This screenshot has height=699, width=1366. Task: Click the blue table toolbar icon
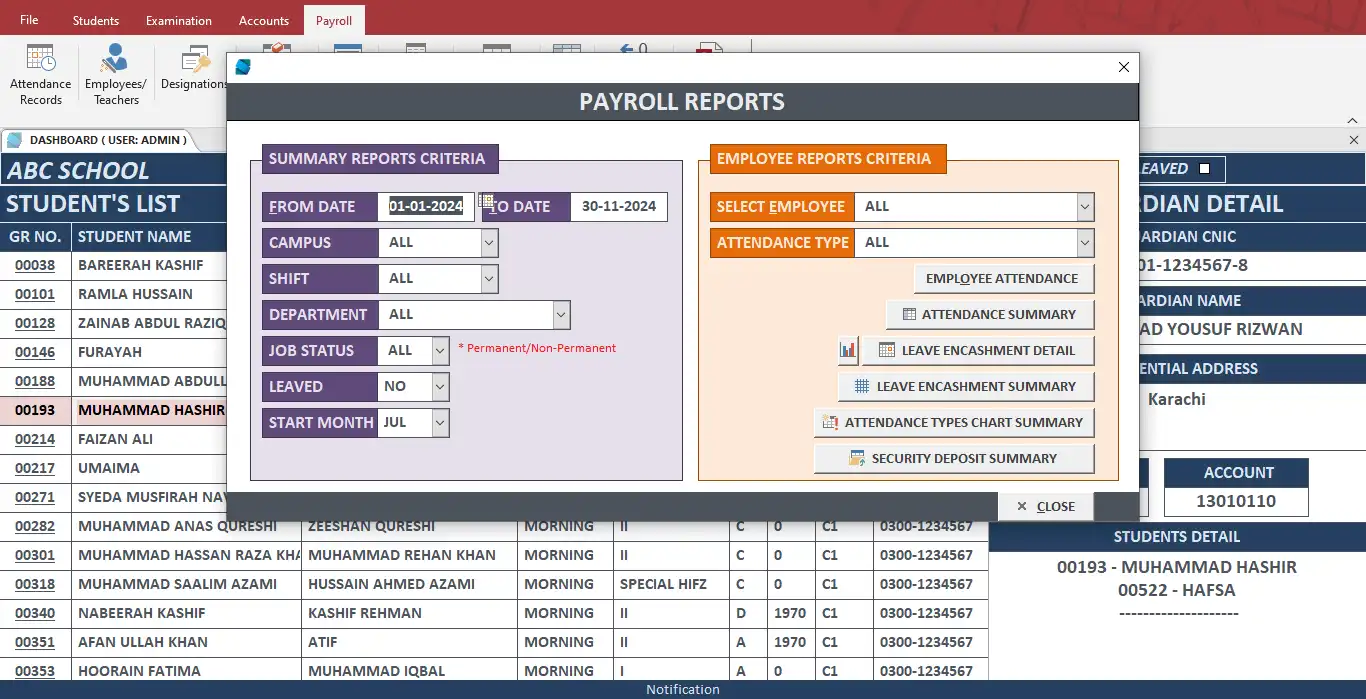(348, 47)
